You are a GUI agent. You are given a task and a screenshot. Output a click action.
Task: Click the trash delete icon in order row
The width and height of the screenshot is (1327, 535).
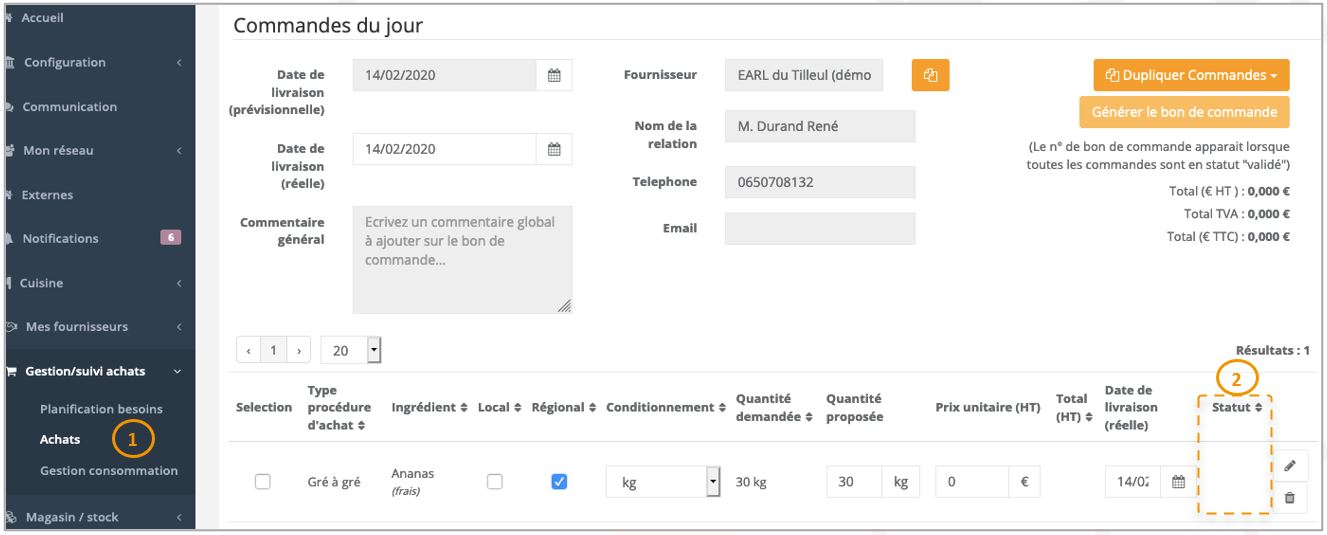[1290, 497]
